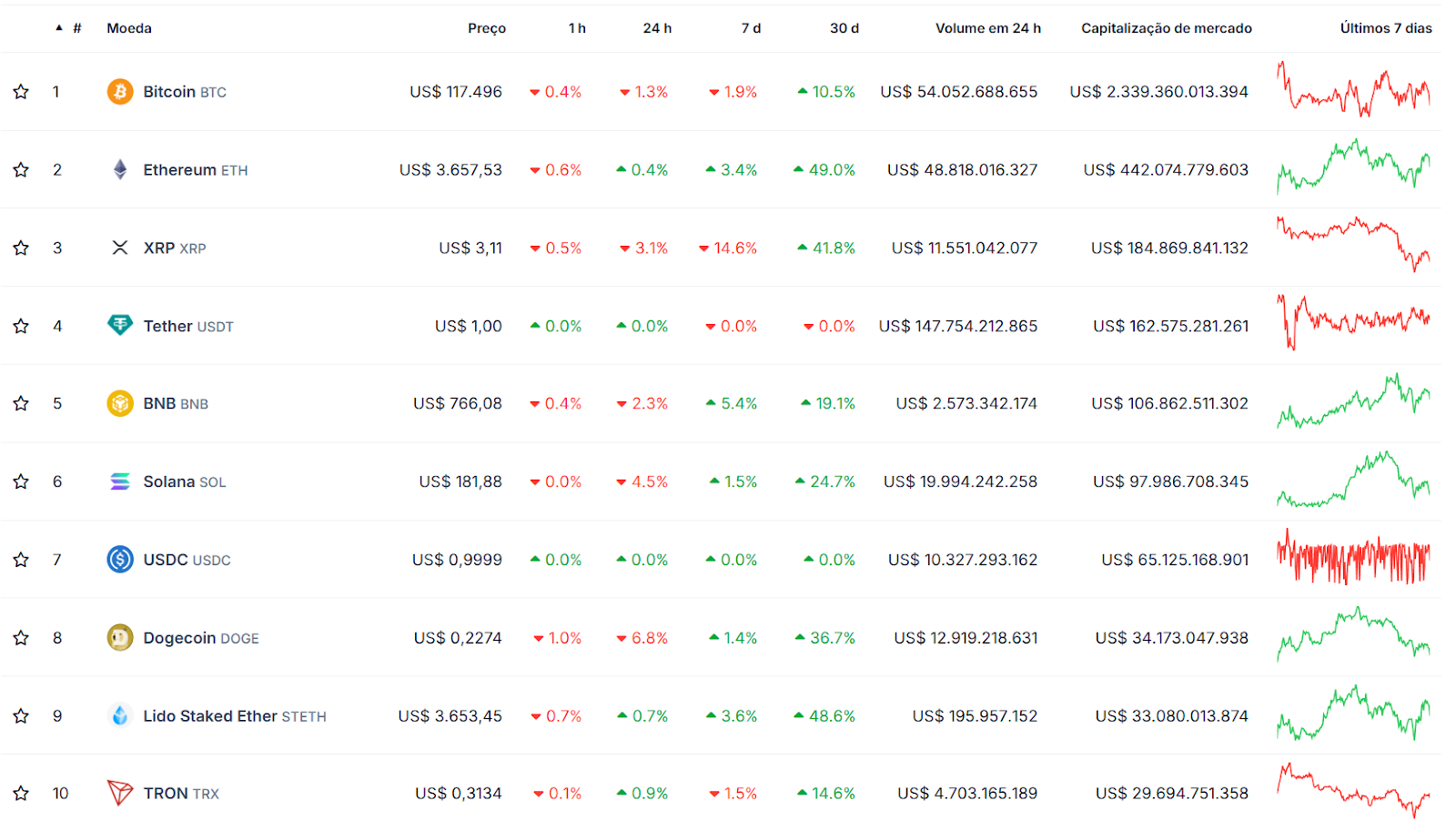This screenshot has height=831, width=1456.
Task: Star Bitcoin as favorite
Action: click(x=21, y=92)
